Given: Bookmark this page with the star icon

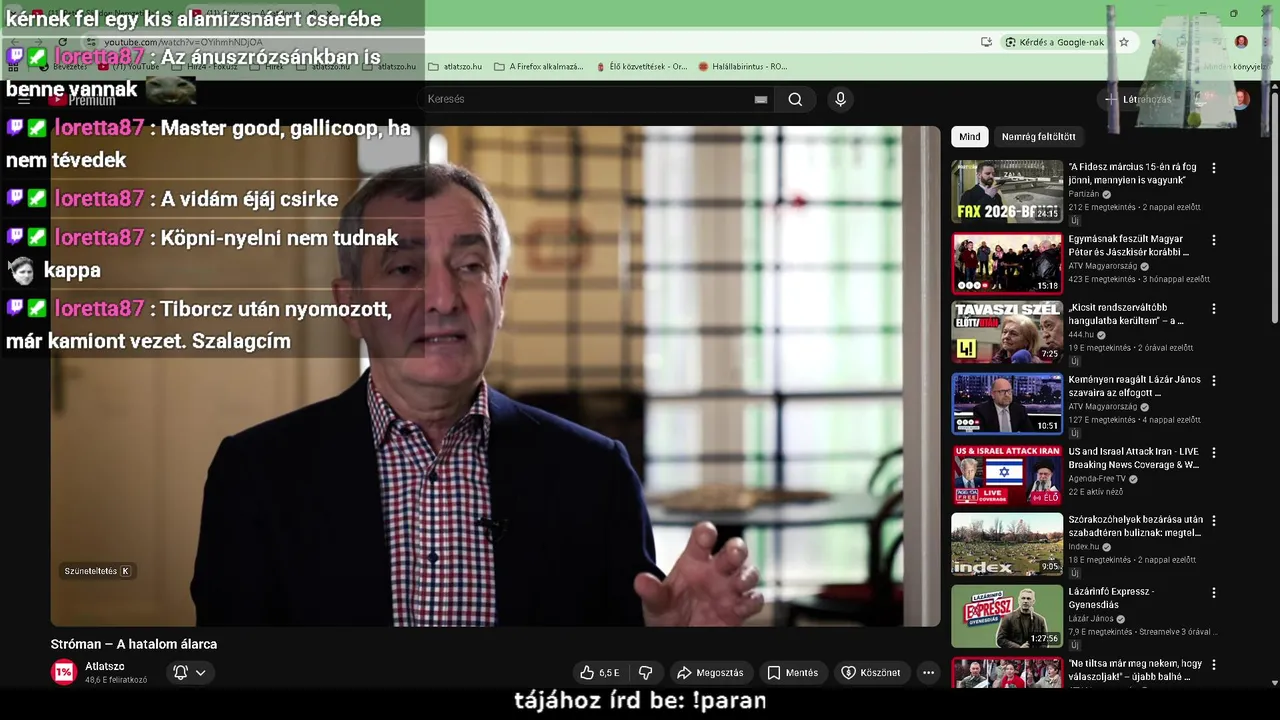Looking at the screenshot, I should (1124, 42).
